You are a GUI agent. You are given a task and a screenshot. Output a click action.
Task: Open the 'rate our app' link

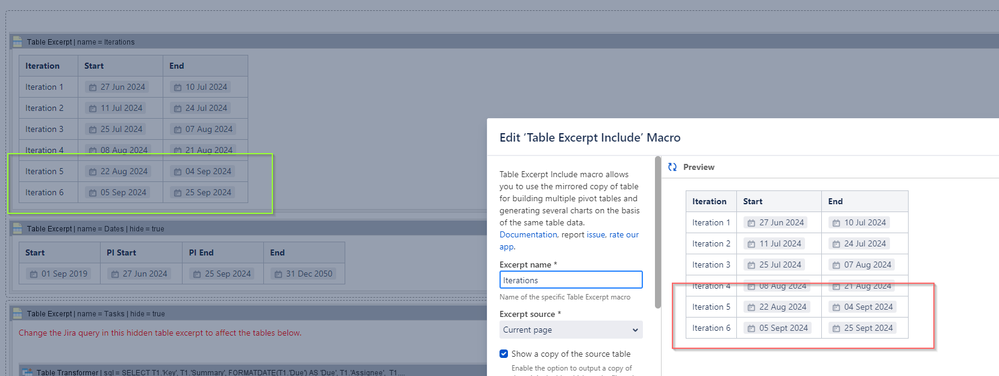[x=570, y=240]
